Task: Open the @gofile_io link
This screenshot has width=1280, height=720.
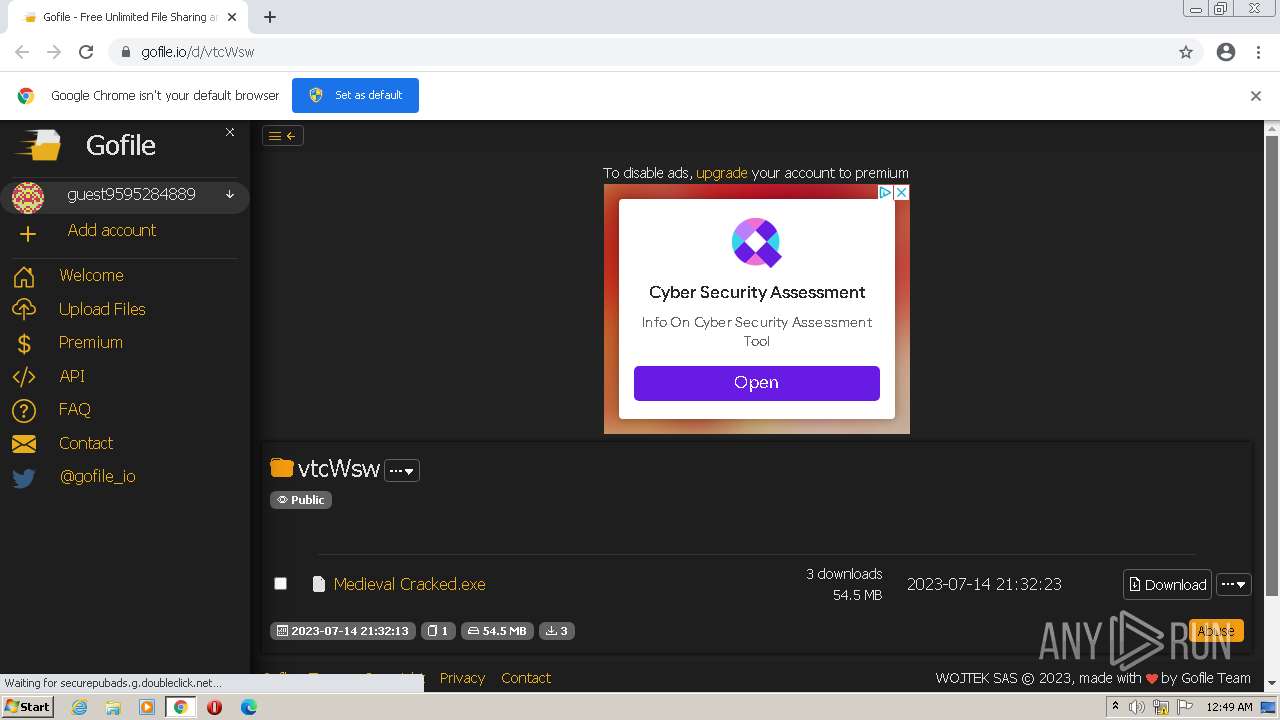Action: pyautogui.click(x=97, y=476)
